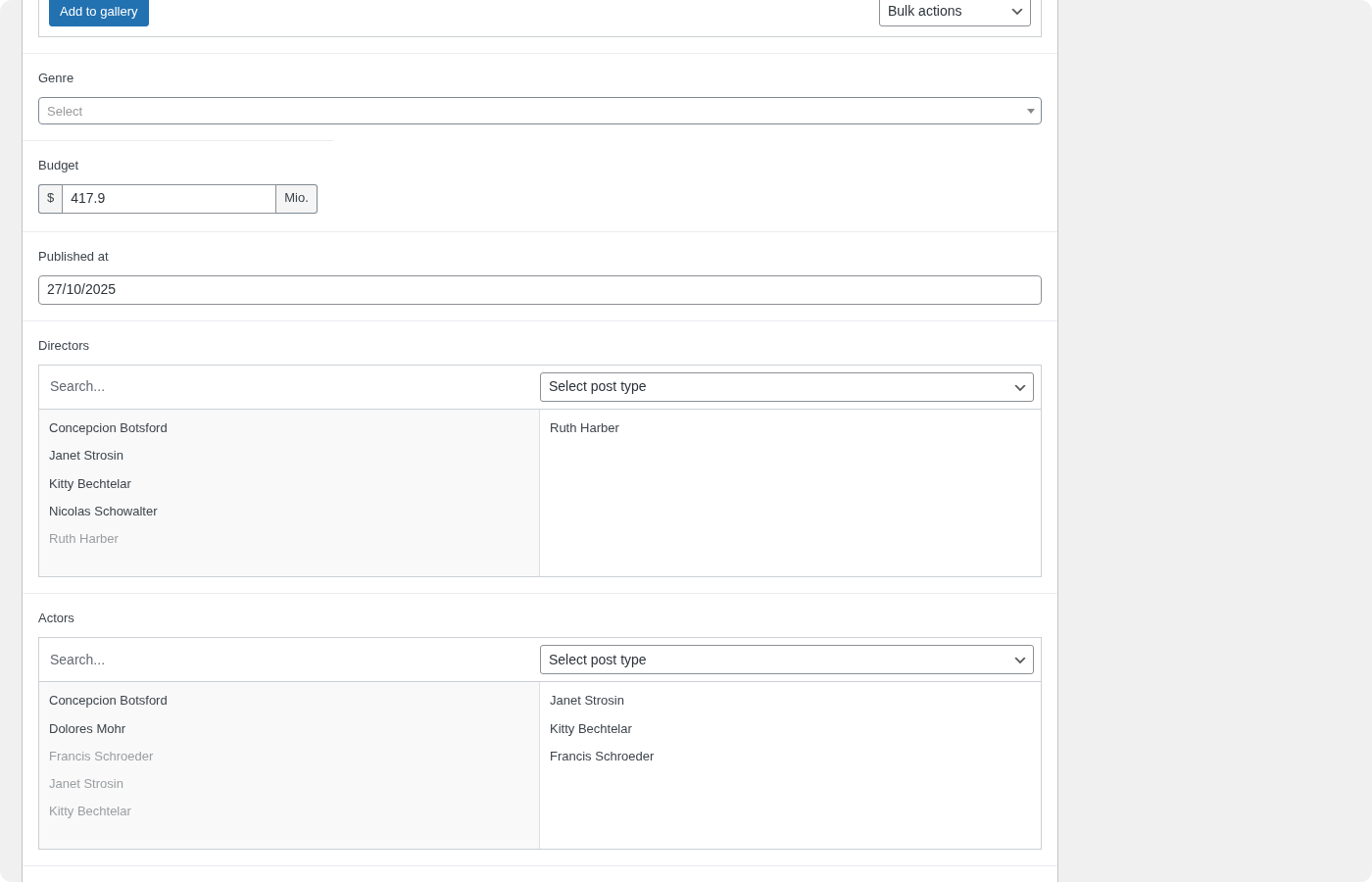Expand the Select post type dropdown under Actors
Viewport: 1372px width, 882px height.
click(x=787, y=660)
